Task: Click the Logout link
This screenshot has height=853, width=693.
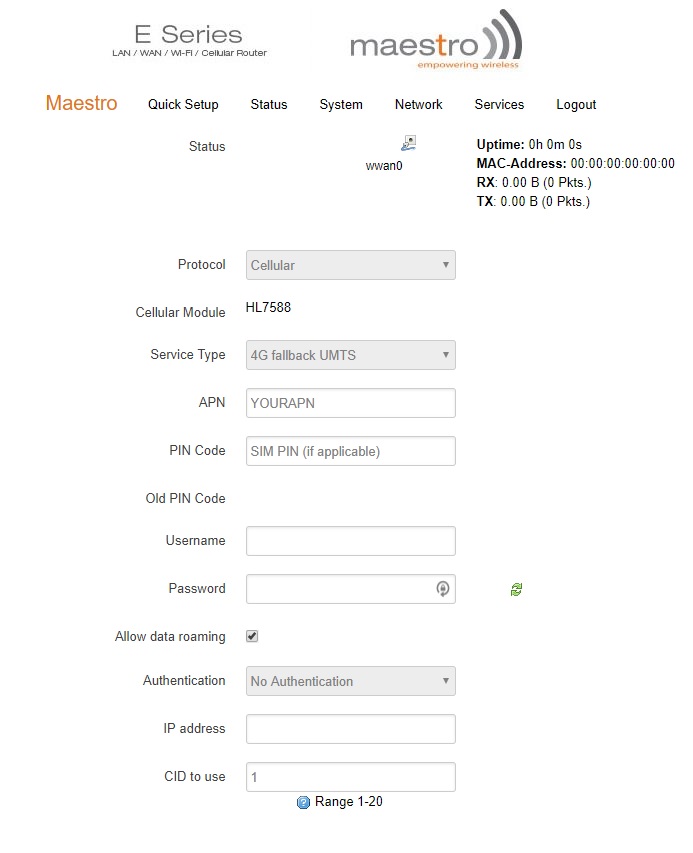Action: point(576,104)
